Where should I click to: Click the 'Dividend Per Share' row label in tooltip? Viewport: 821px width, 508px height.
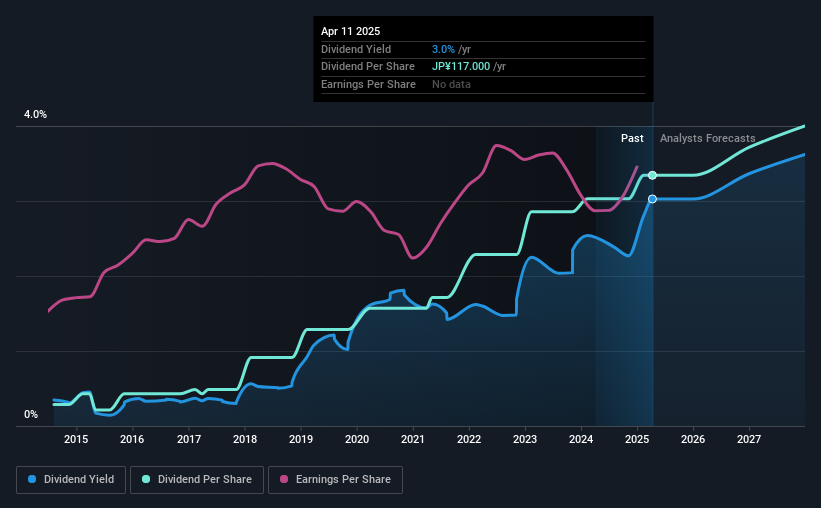(x=368, y=67)
